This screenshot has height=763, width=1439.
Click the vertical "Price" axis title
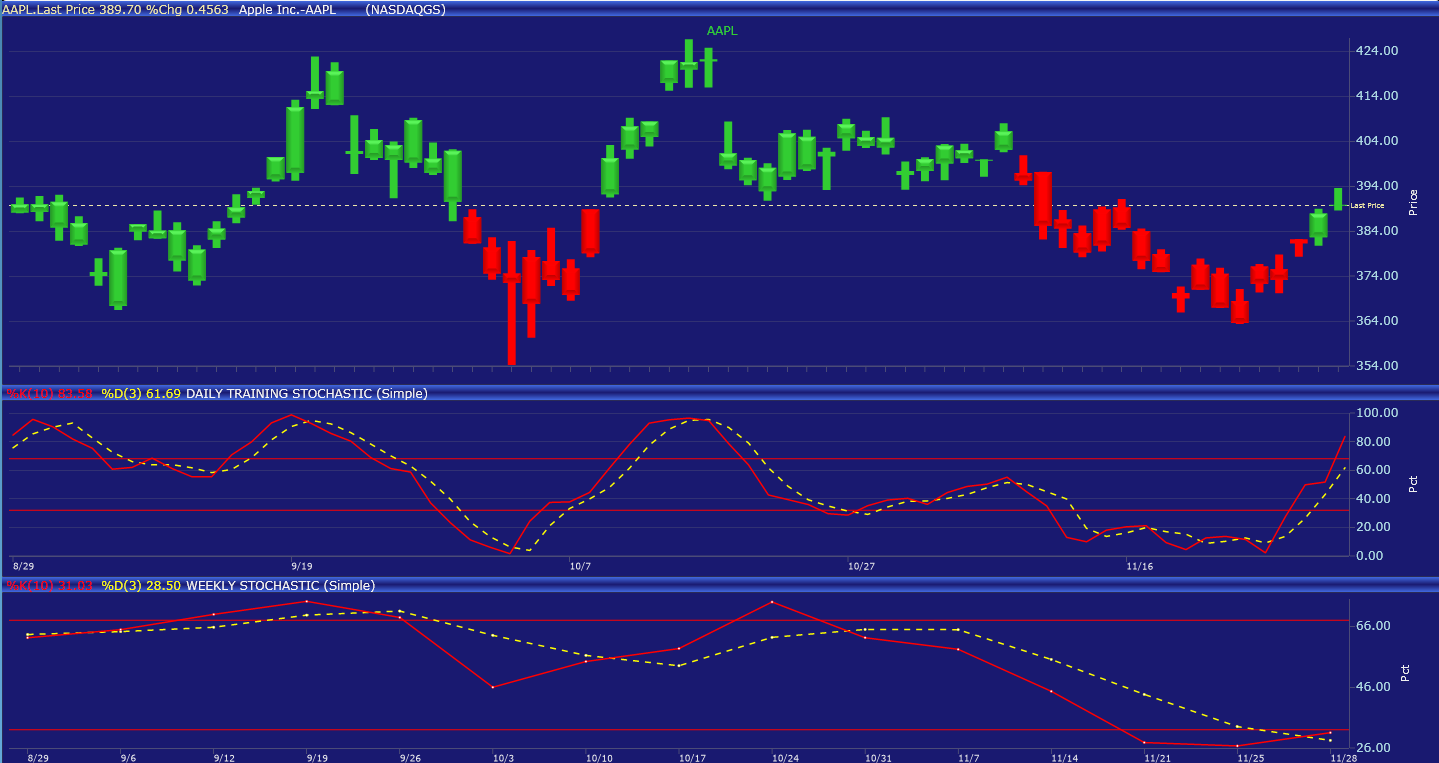(1413, 202)
